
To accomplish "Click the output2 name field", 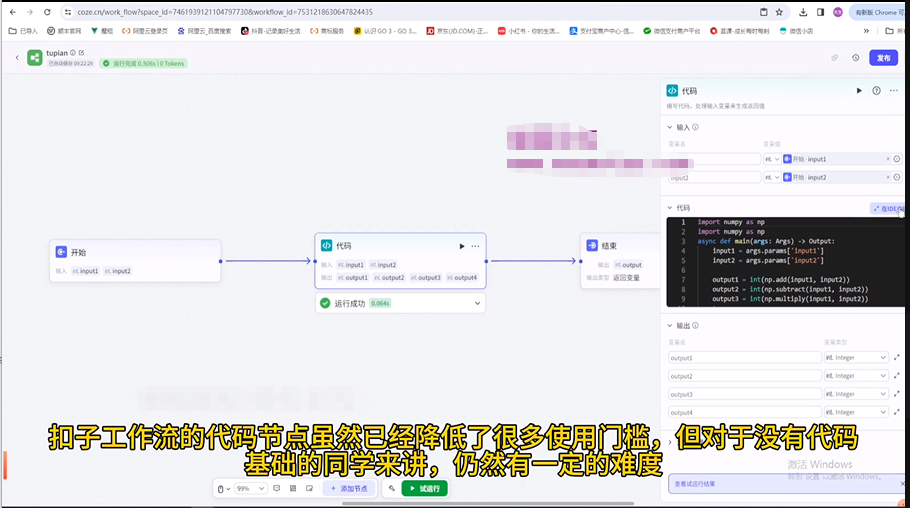I will pyautogui.click(x=745, y=376).
